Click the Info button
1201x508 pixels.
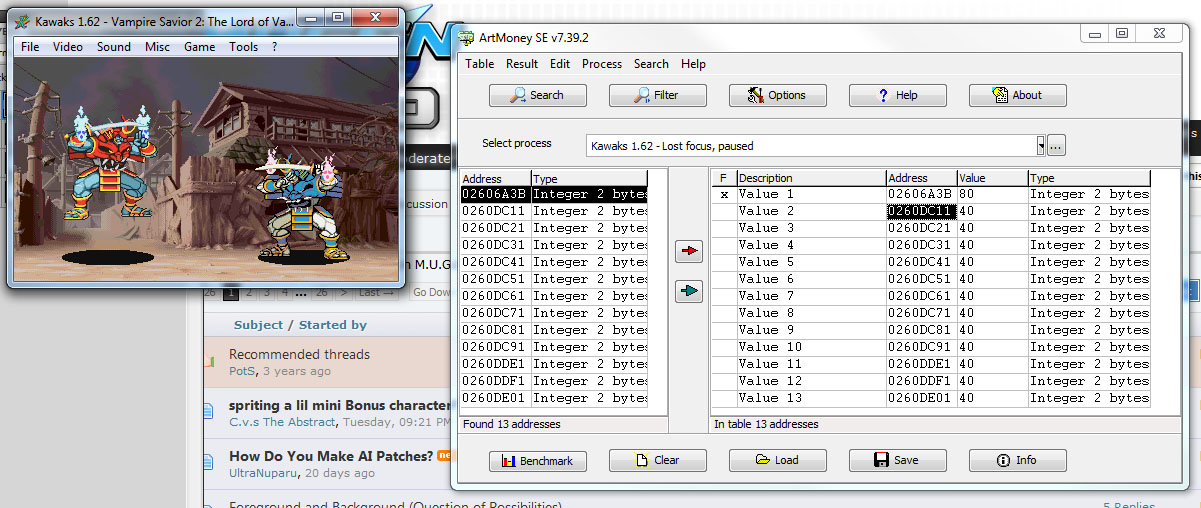[1018, 461]
